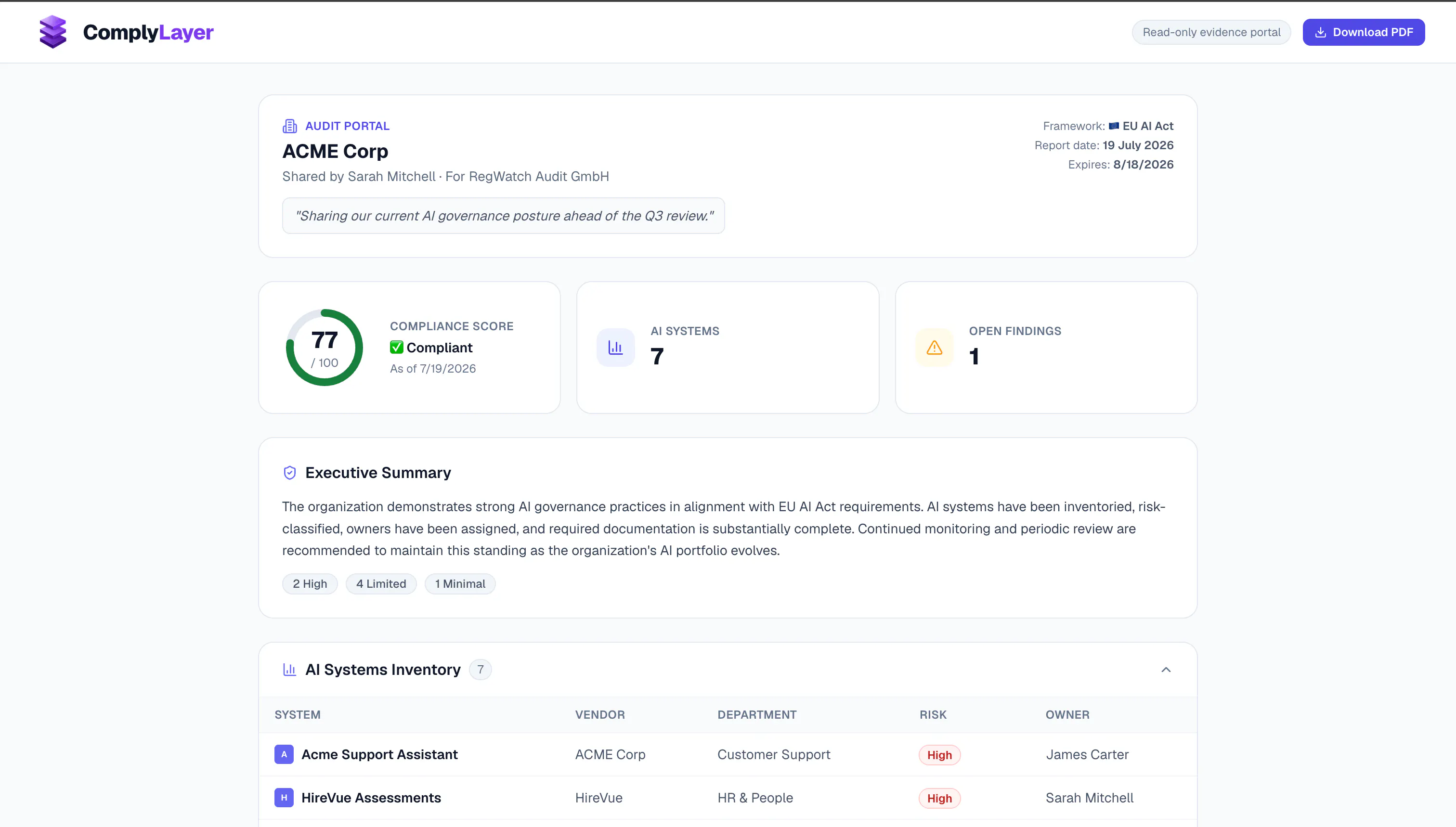
Task: Click the HireVue Assessments avatar icon
Action: [284, 798]
